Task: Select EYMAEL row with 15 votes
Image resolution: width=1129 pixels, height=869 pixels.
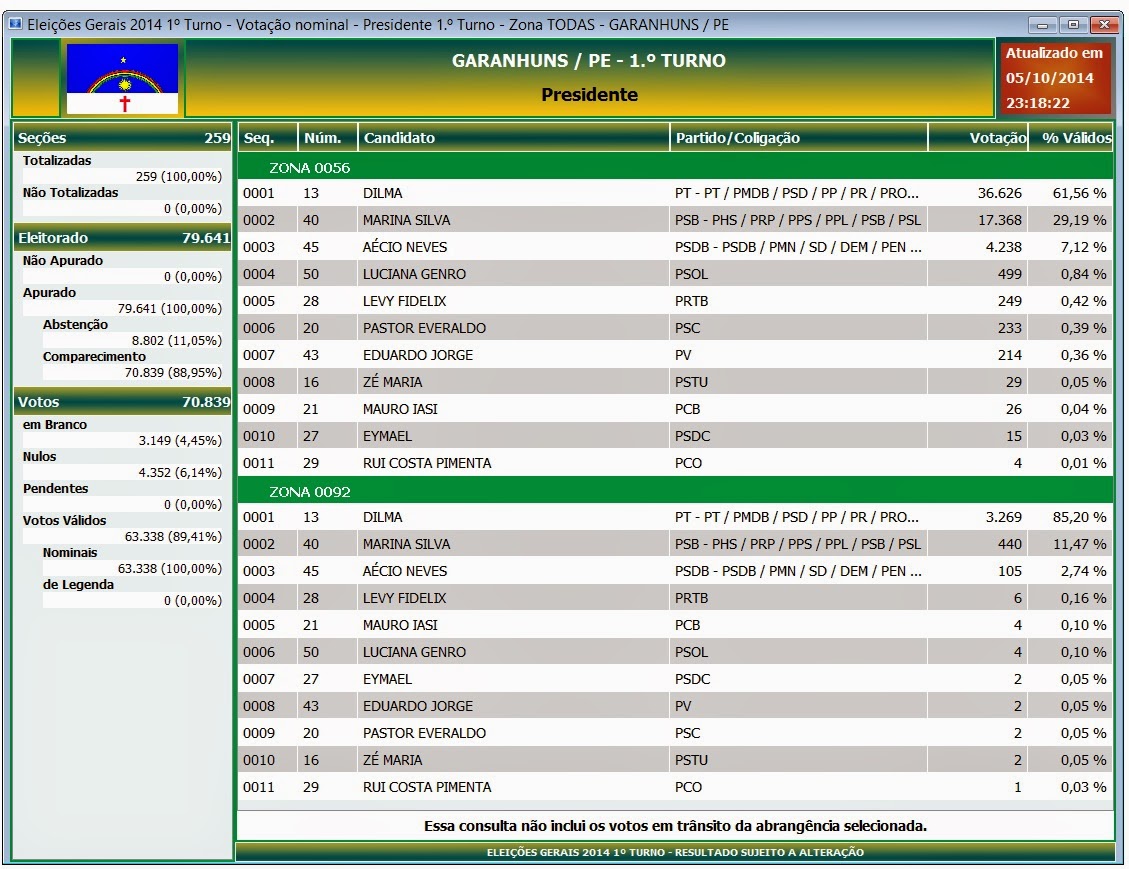Action: pyautogui.click(x=675, y=436)
